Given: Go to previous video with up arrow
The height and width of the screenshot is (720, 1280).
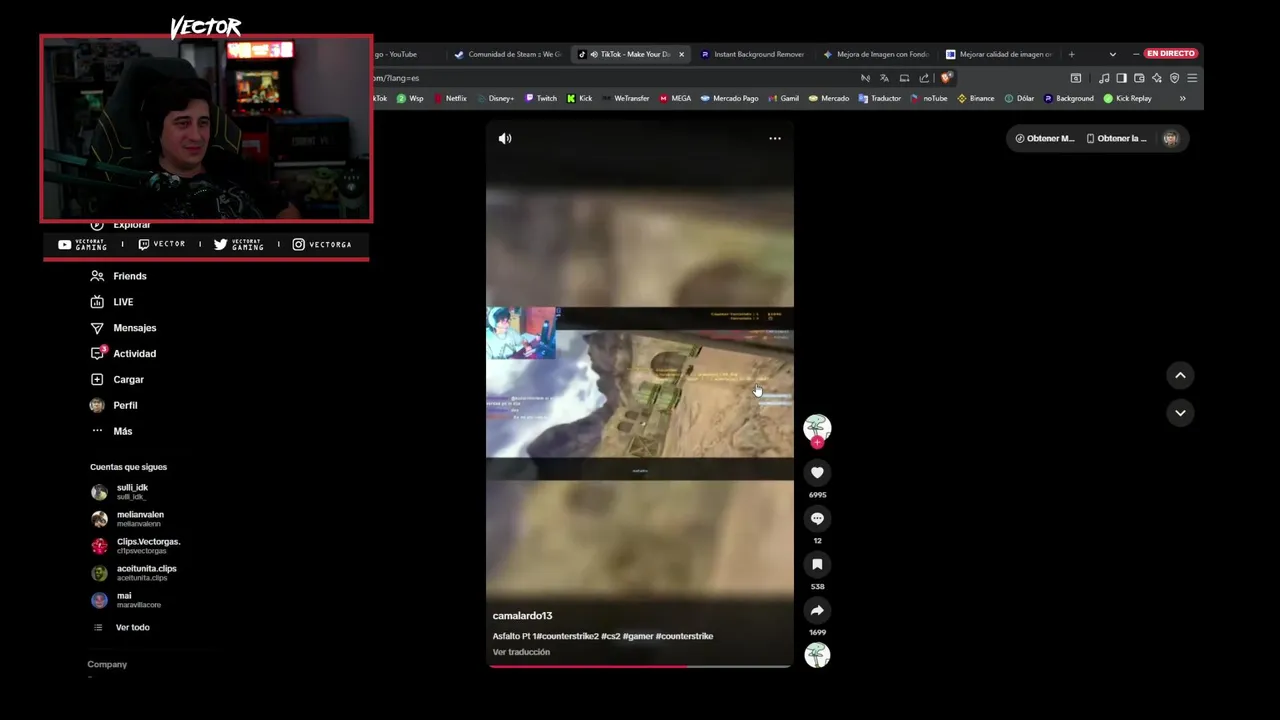Looking at the screenshot, I should [x=1180, y=375].
